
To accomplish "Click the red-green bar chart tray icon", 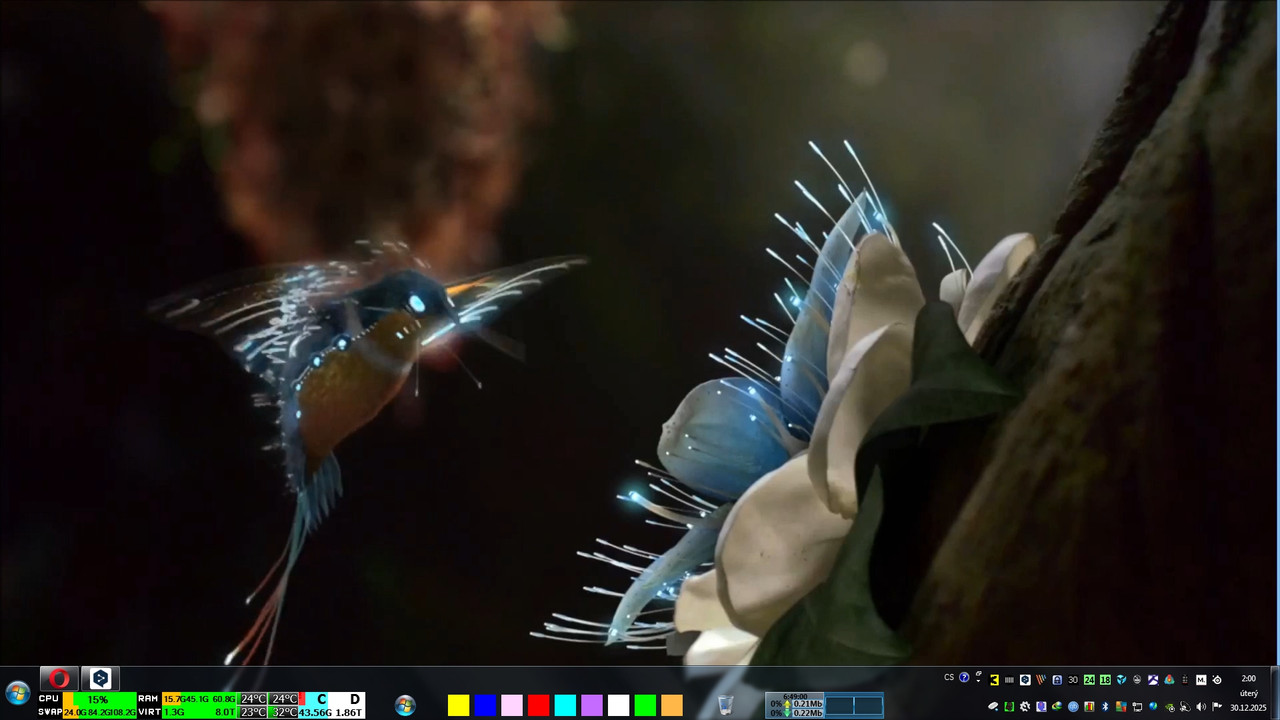I will [1089, 707].
